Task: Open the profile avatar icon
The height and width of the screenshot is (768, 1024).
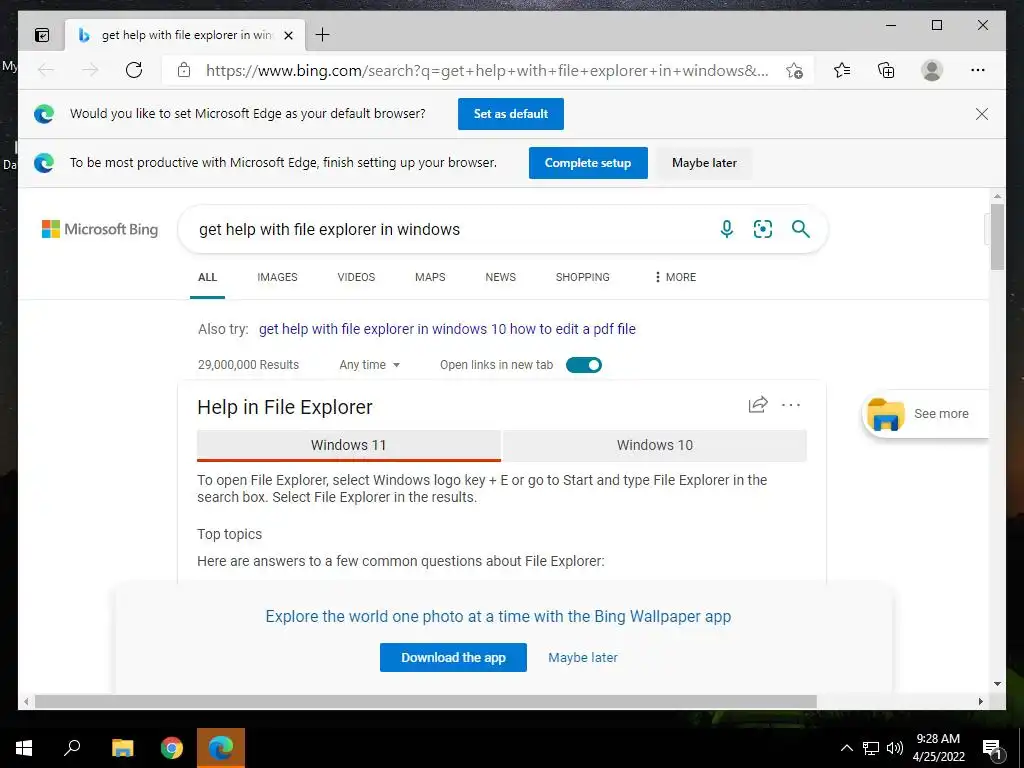Action: point(932,70)
